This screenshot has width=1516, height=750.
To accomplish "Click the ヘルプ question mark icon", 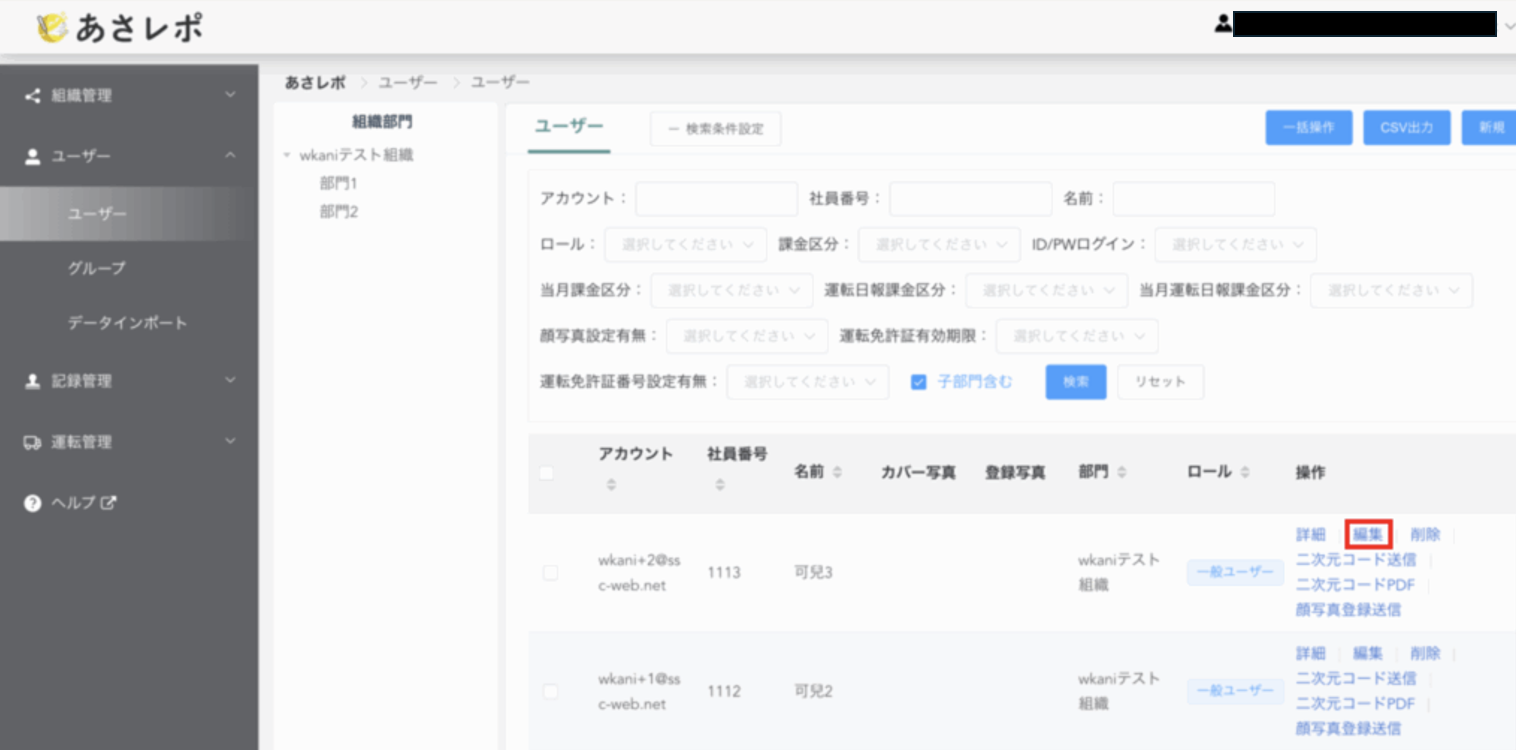I will tap(32, 503).
